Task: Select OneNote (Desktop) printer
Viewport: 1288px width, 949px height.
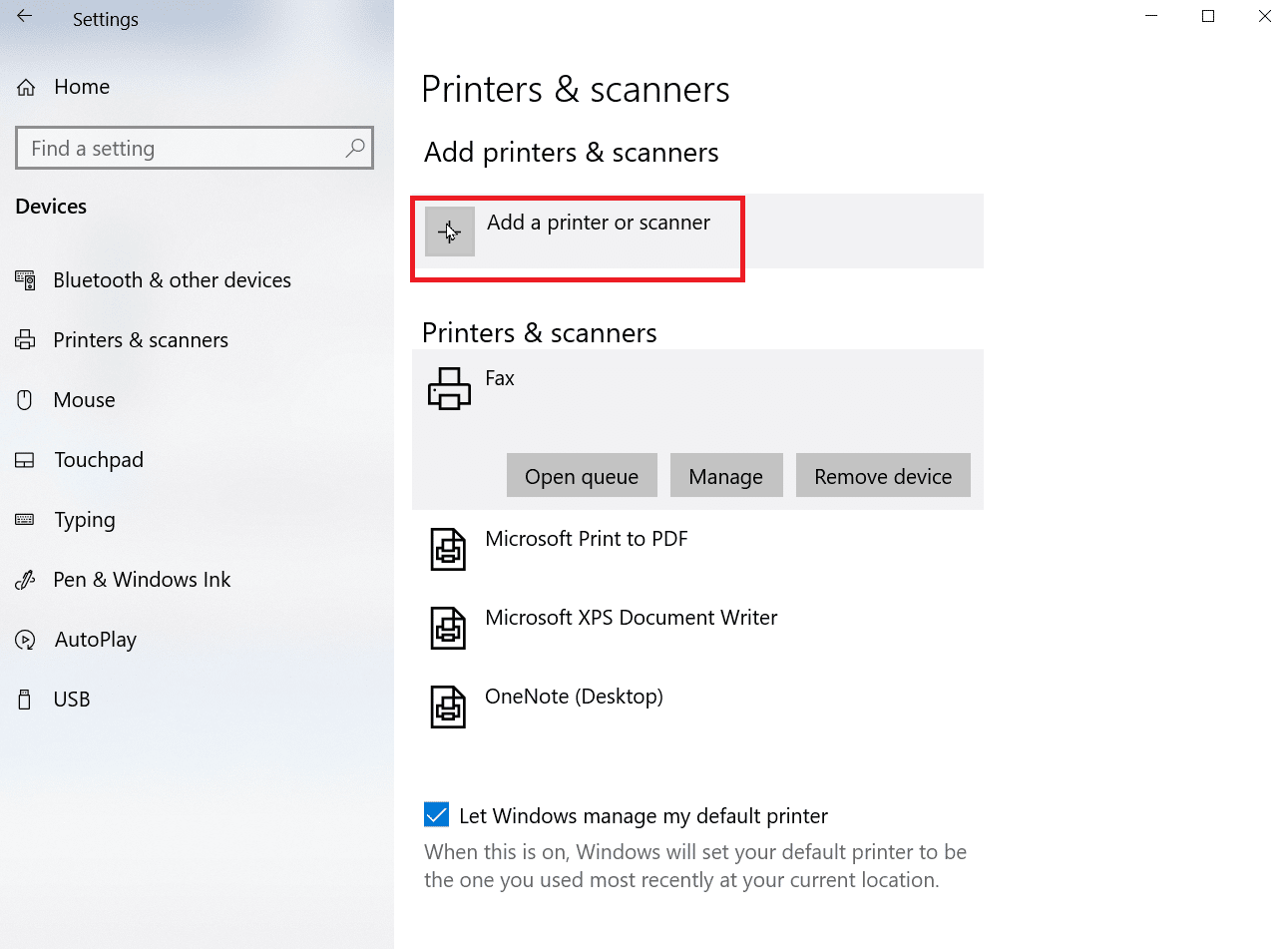Action: click(574, 697)
